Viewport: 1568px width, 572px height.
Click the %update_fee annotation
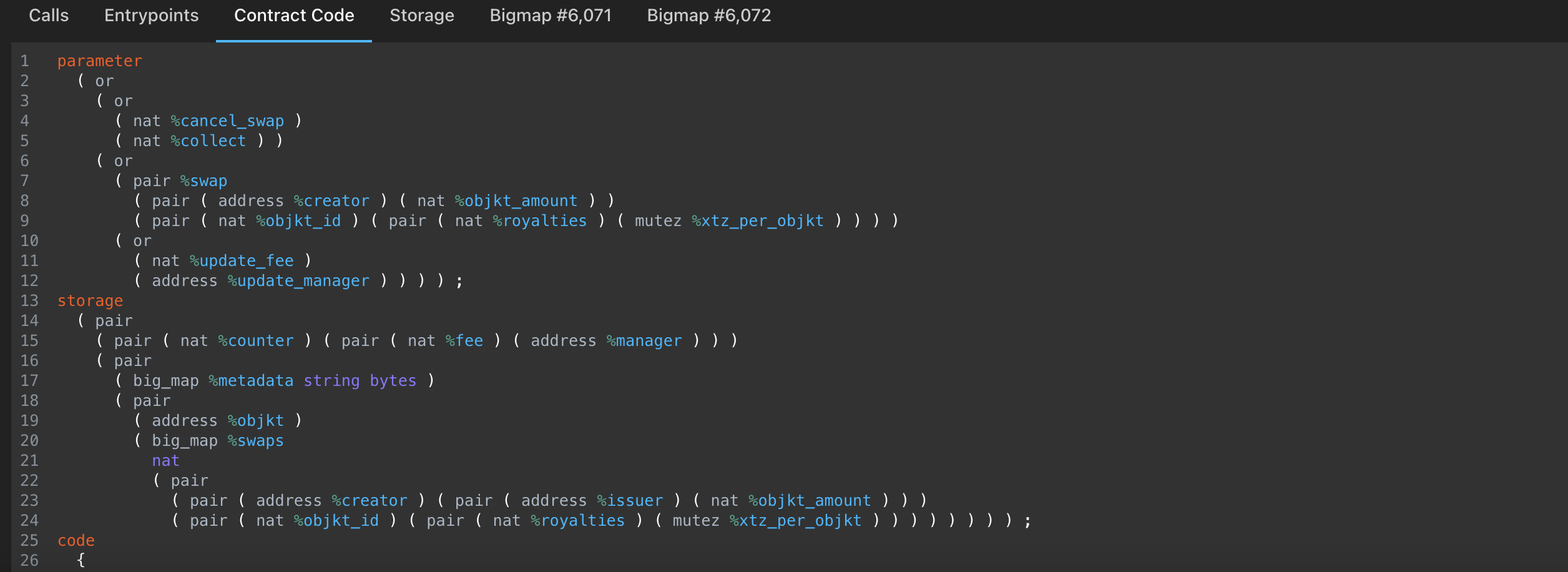(x=242, y=261)
